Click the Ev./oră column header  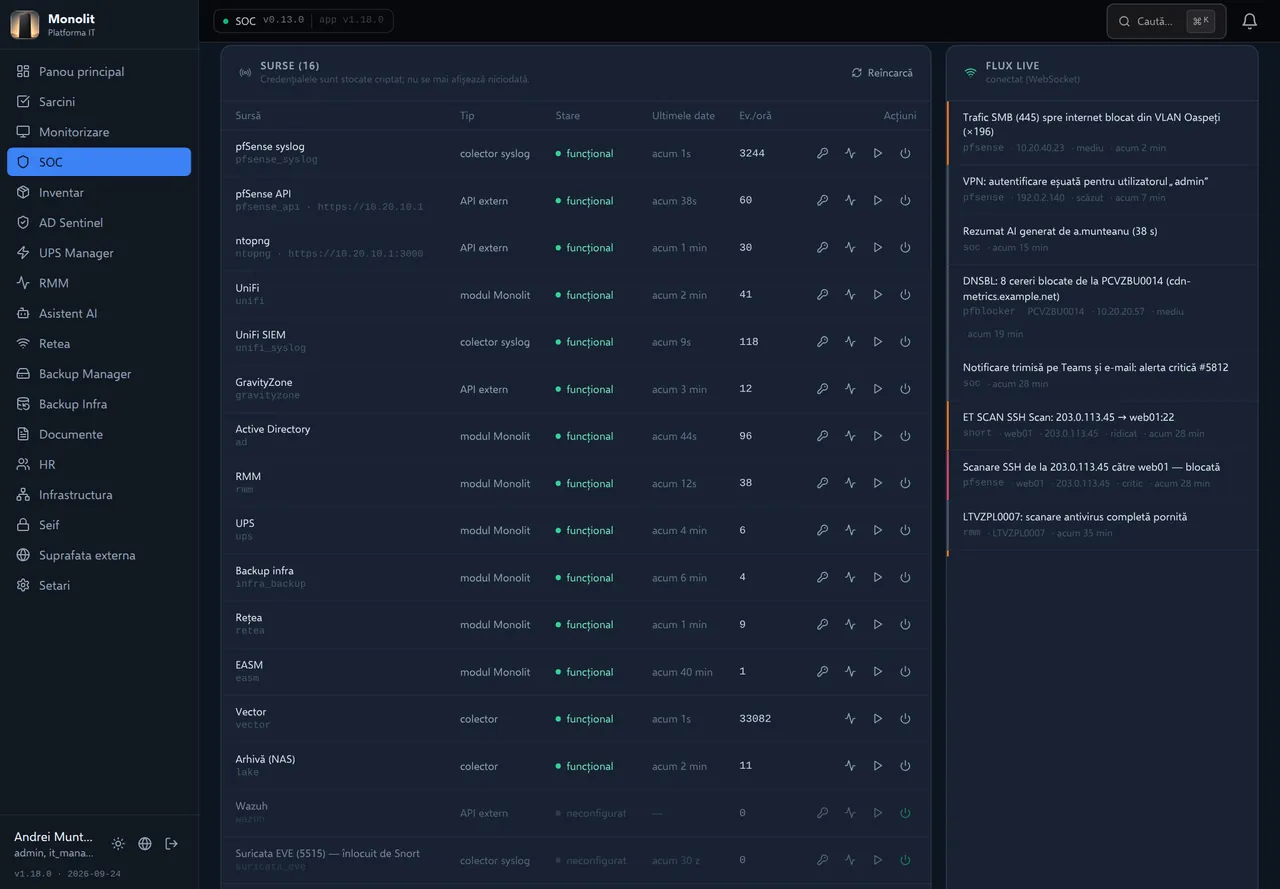click(x=755, y=116)
